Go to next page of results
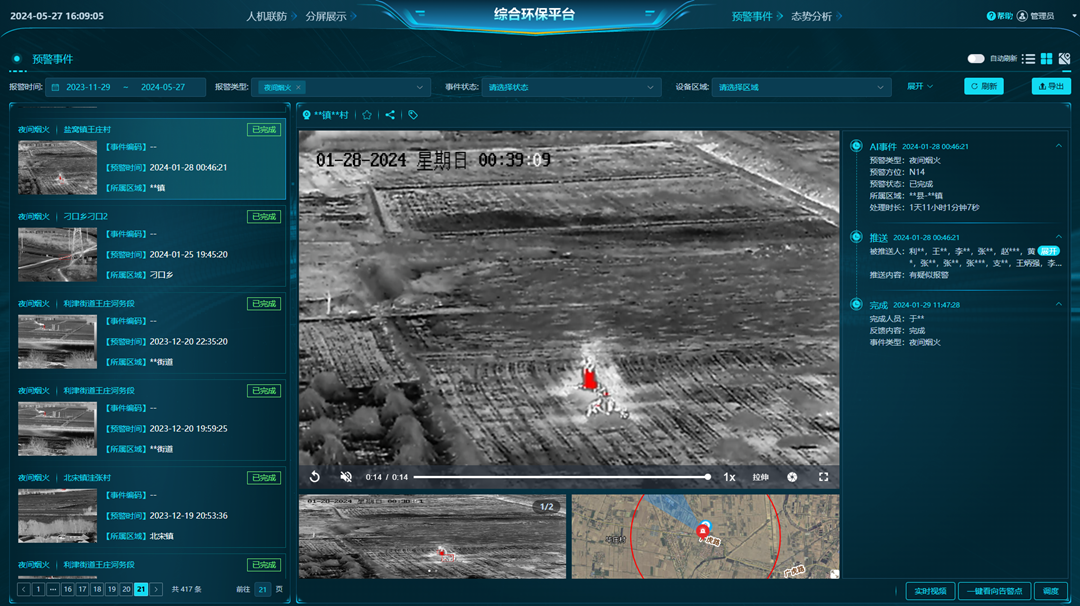 tap(156, 589)
